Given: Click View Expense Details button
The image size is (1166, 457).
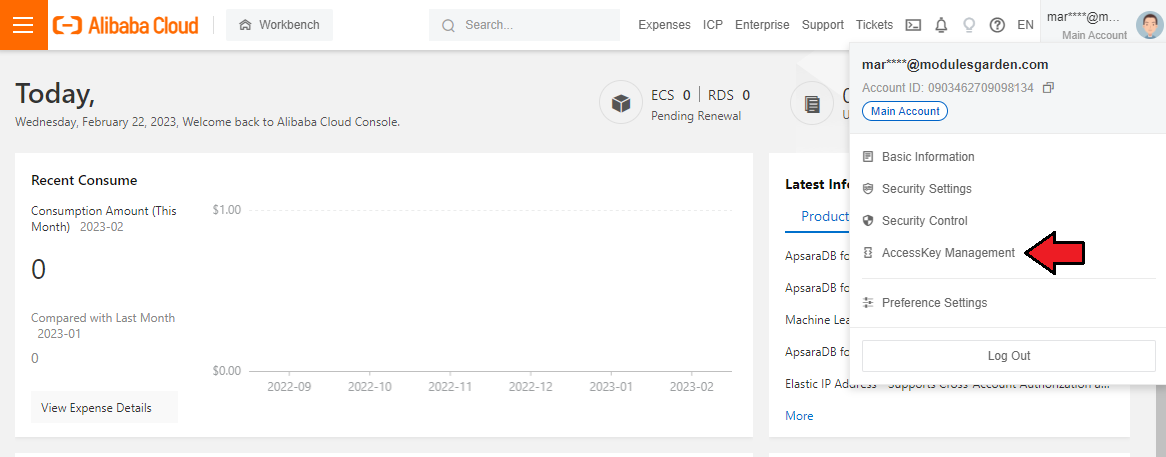Looking at the screenshot, I should coord(104,407).
